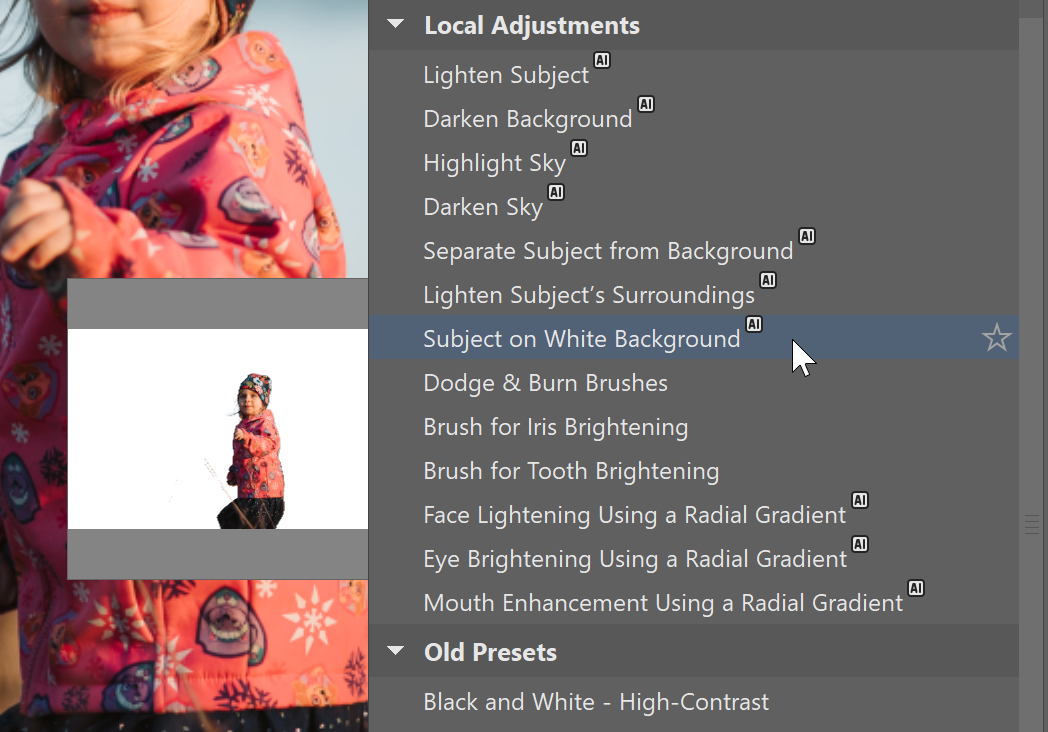This screenshot has width=1048, height=732.
Task: Select Separate Subject from Background preset
Action: [608, 251]
